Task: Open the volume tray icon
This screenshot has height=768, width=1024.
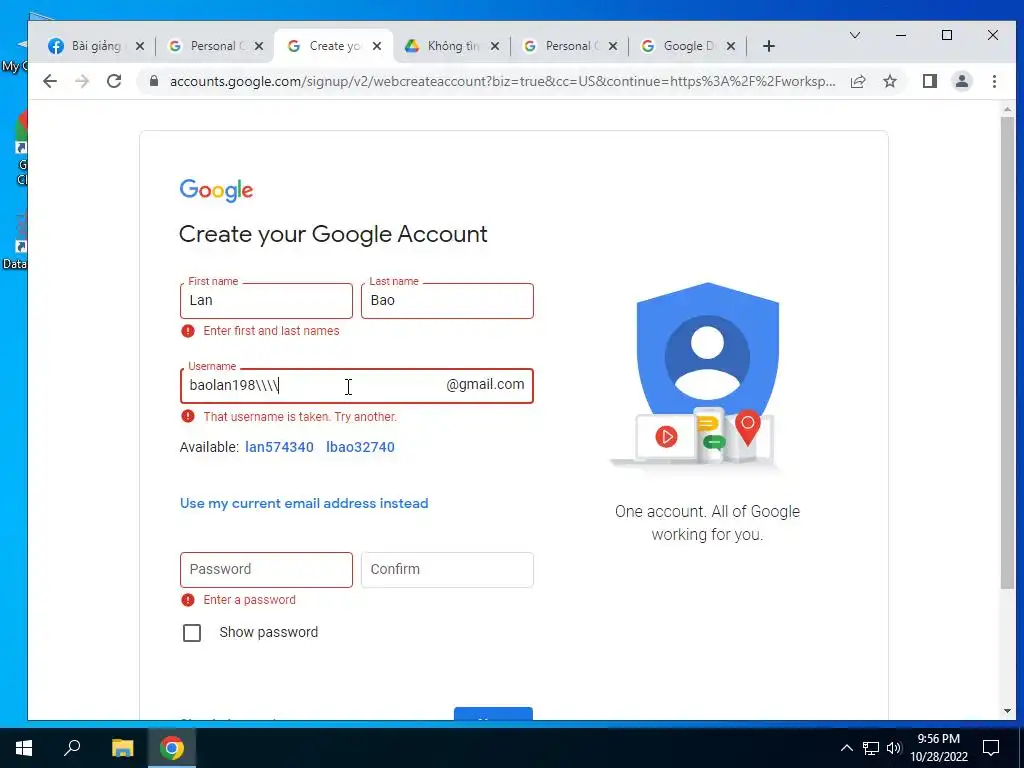Action: click(x=894, y=748)
